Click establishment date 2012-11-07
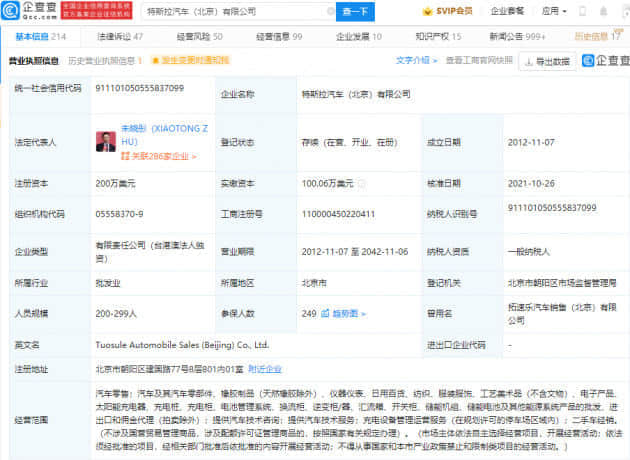The width and height of the screenshot is (630, 460). 531,142
